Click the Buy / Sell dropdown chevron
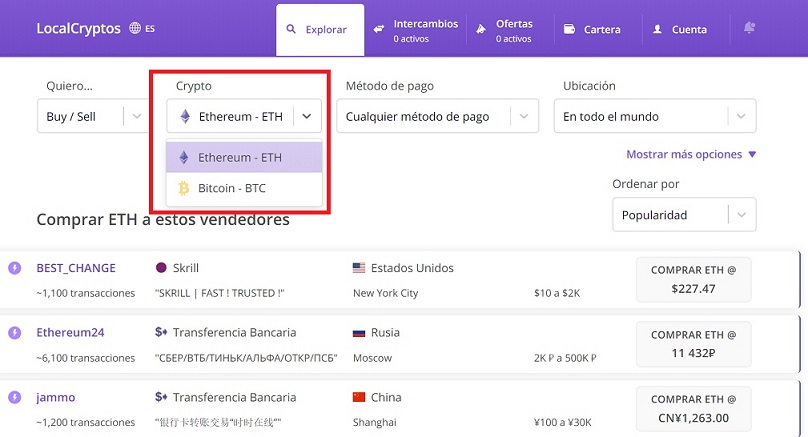808x437 pixels. [x=137, y=116]
